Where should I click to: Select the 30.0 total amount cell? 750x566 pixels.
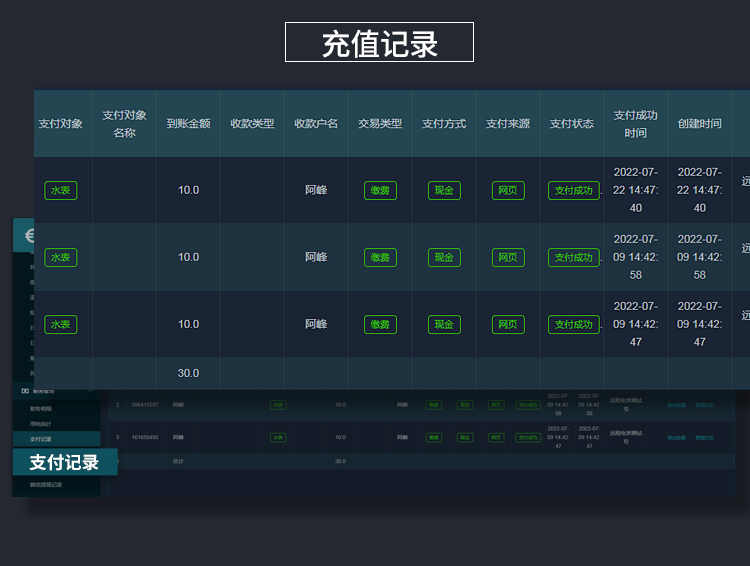[188, 373]
